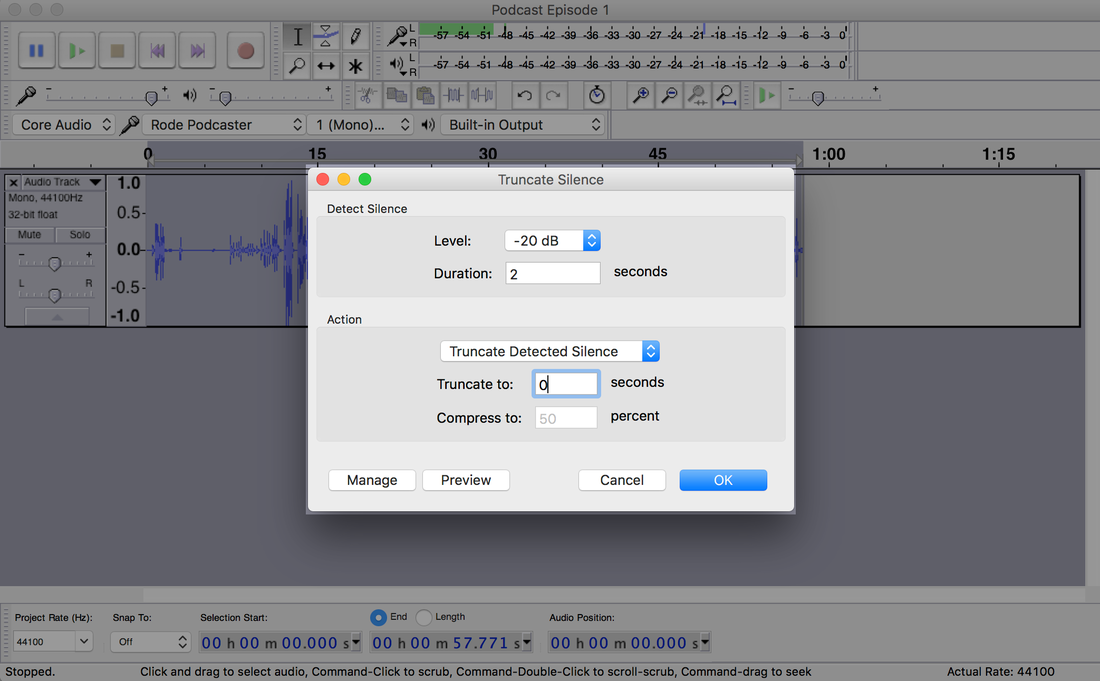Start recording with the Record button
Image resolution: width=1100 pixels, height=681 pixels.
click(x=246, y=50)
